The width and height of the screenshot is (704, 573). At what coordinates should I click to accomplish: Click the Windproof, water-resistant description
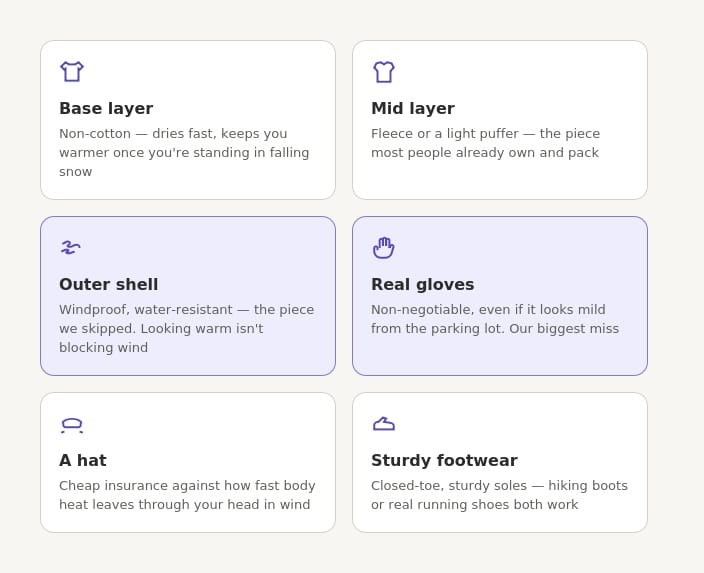point(186,329)
